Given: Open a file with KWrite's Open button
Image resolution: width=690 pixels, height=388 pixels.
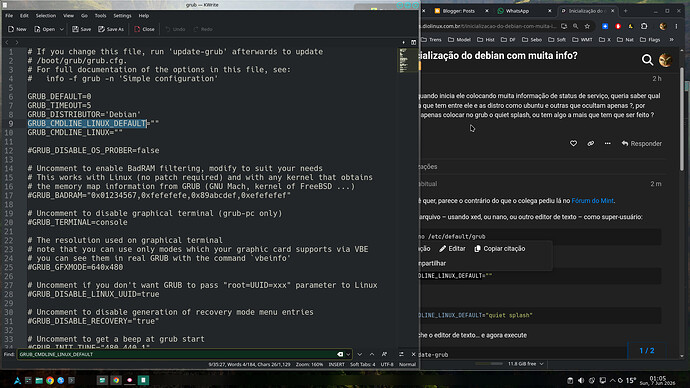Looking at the screenshot, I should 44,29.
